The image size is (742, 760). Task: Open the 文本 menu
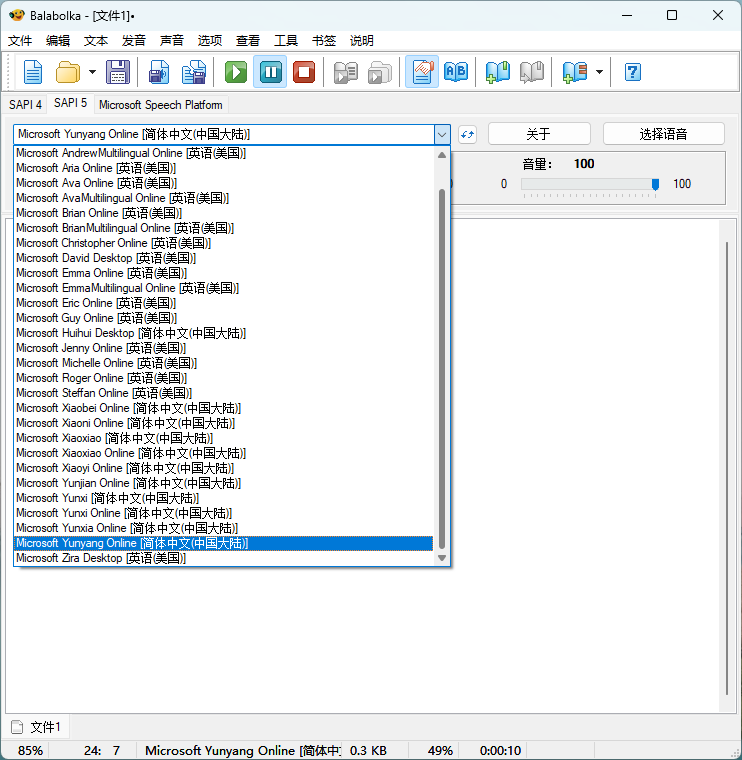(95, 41)
